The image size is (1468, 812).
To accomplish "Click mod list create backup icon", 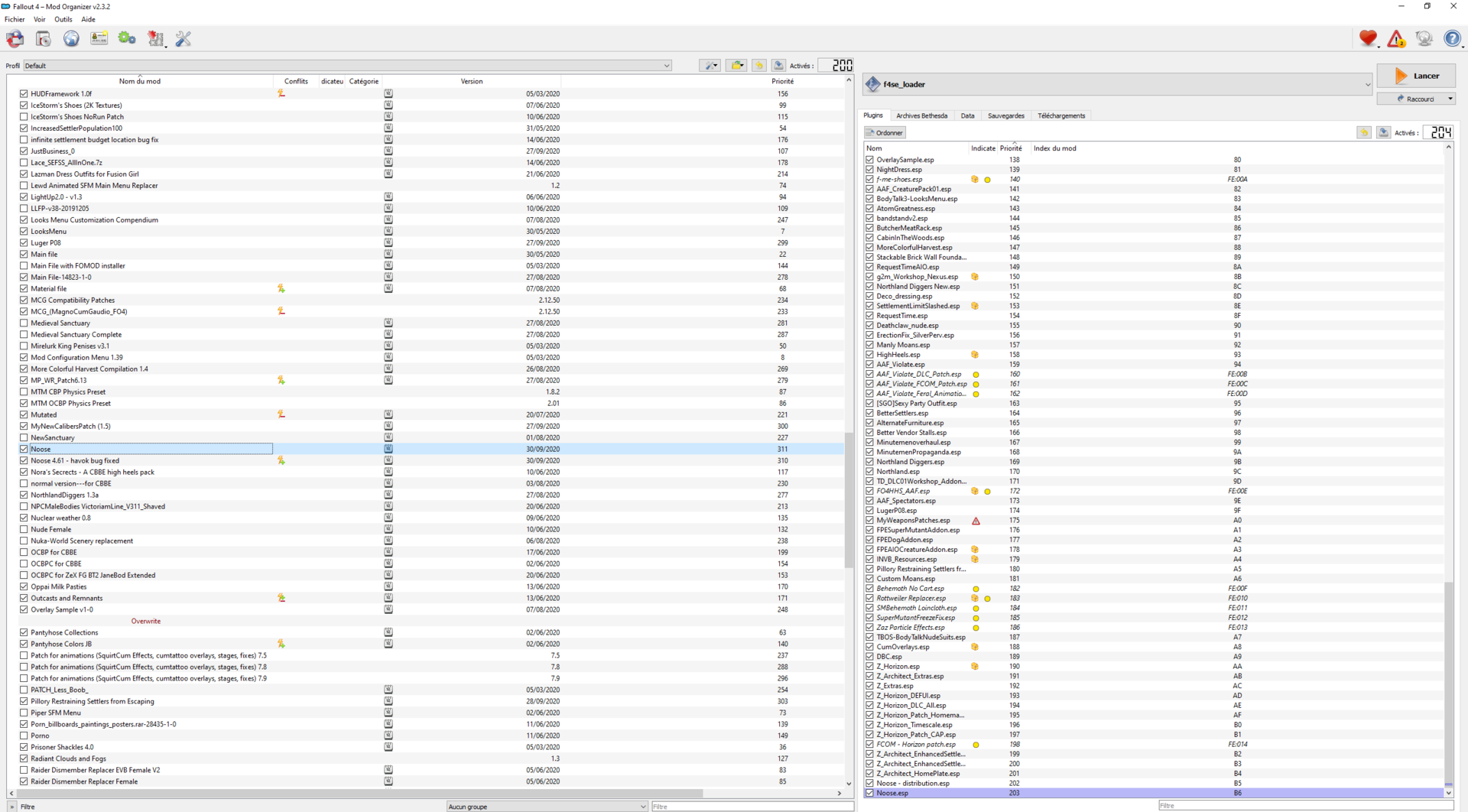I will [778, 66].
